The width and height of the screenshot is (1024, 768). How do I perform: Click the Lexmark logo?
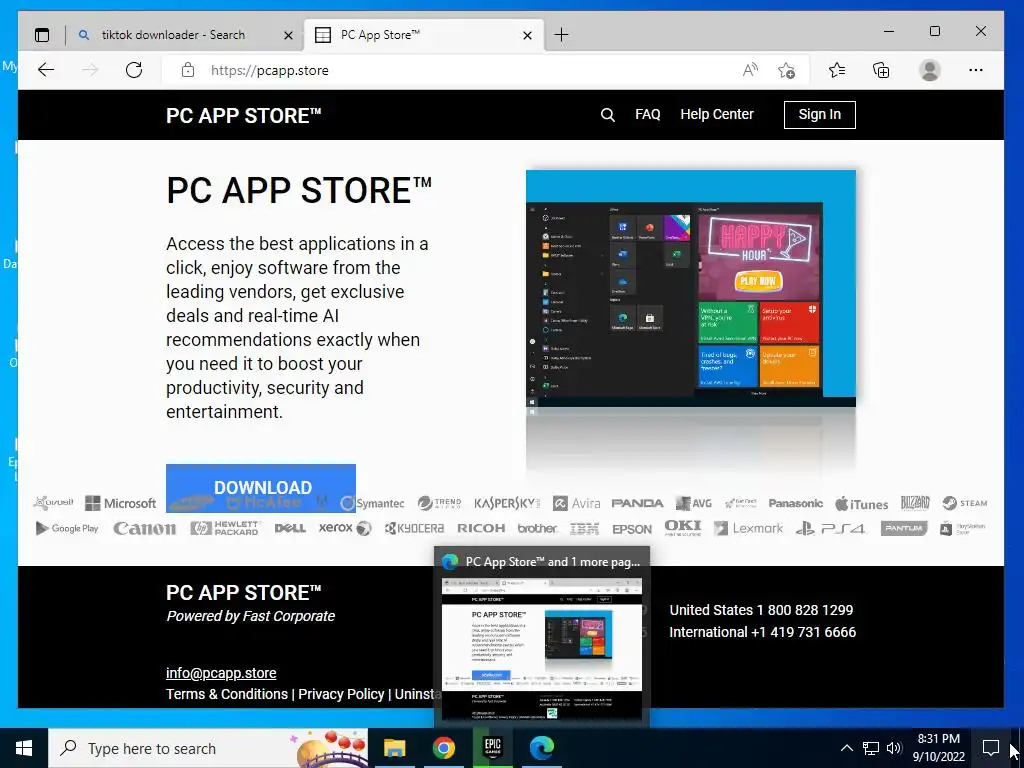[748, 528]
